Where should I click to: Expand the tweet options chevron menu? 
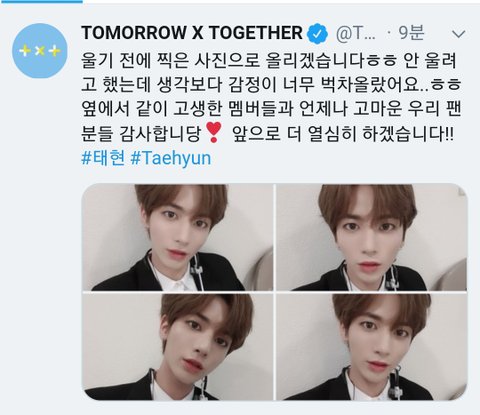(x=459, y=34)
